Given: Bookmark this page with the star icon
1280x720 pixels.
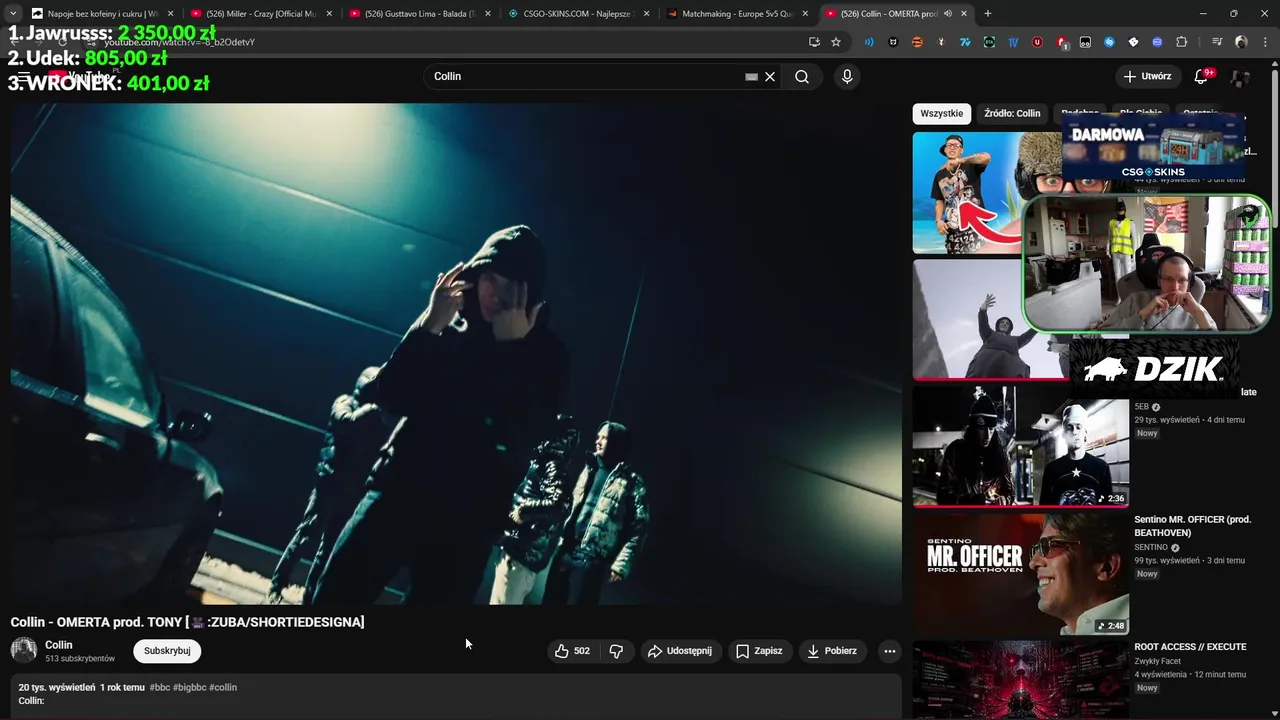Looking at the screenshot, I should coord(836,42).
